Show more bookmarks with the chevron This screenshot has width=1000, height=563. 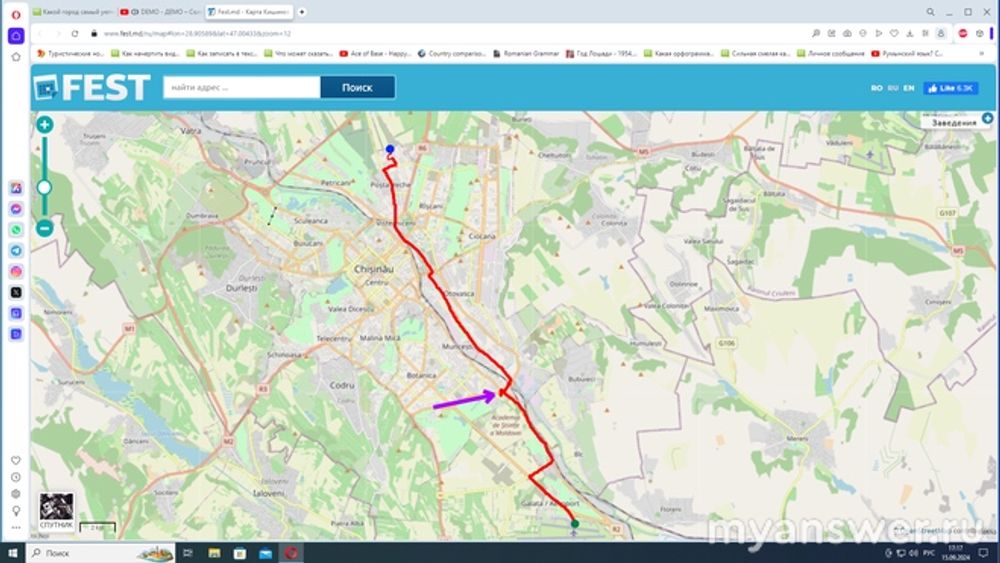coord(988,53)
